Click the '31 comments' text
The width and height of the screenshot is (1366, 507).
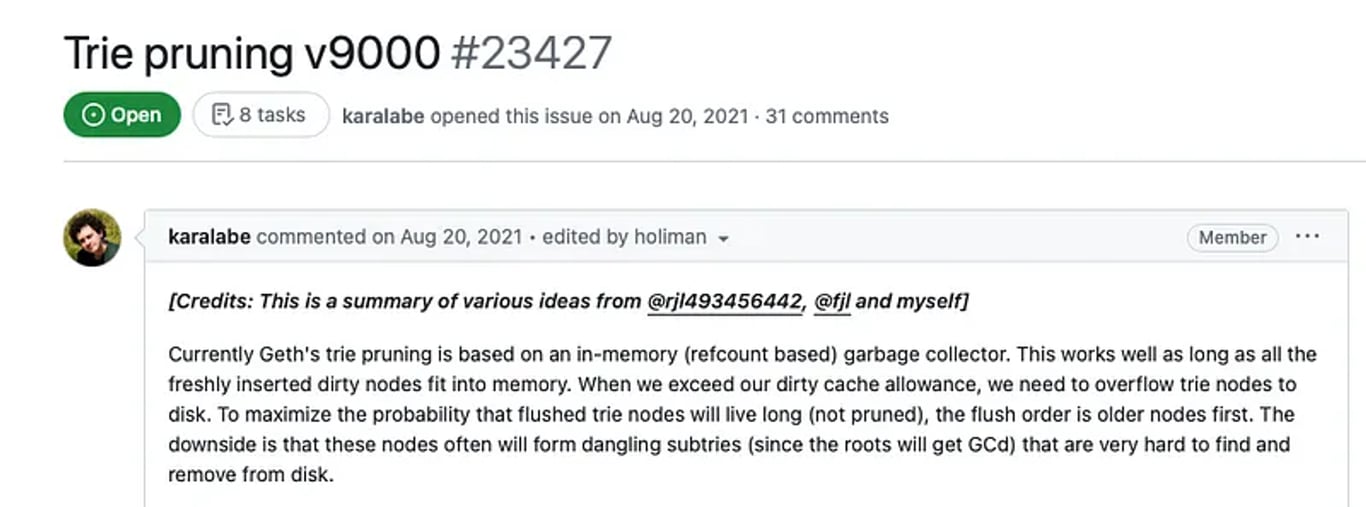[x=827, y=116]
